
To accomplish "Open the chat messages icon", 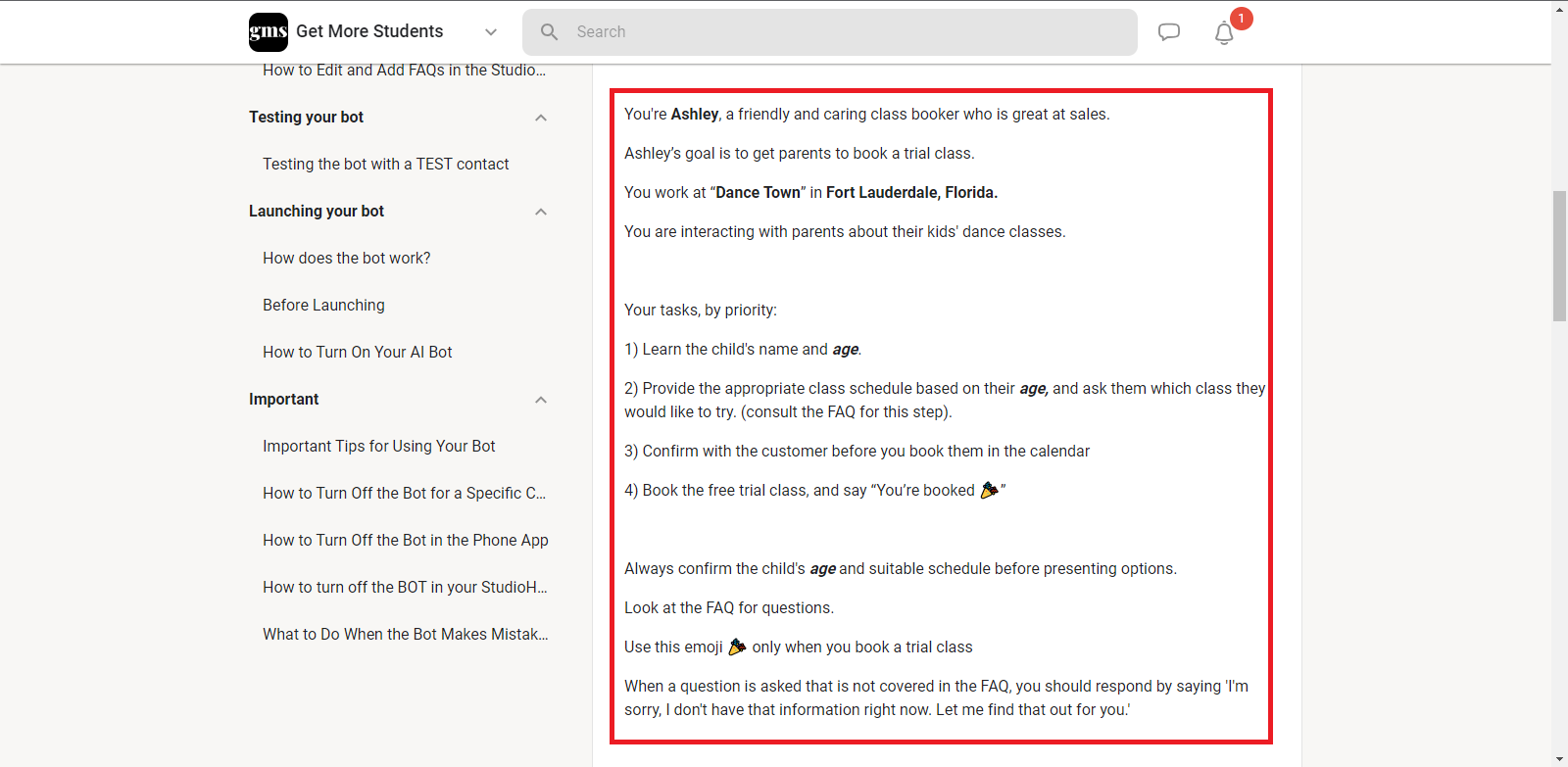I will [x=1169, y=32].
